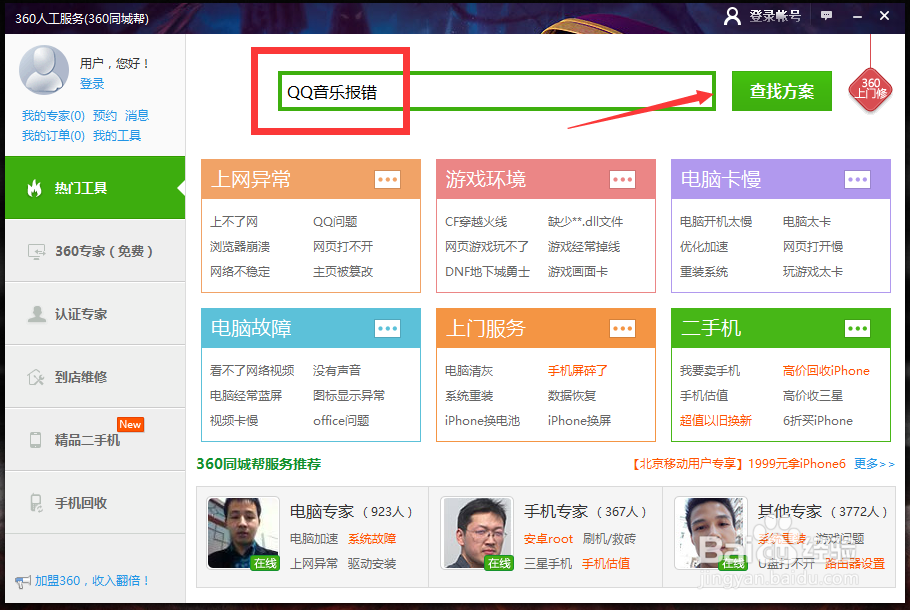910x610 pixels.
Task: Switch to 360专家(免费) sidebar tab
Action: click(95, 251)
